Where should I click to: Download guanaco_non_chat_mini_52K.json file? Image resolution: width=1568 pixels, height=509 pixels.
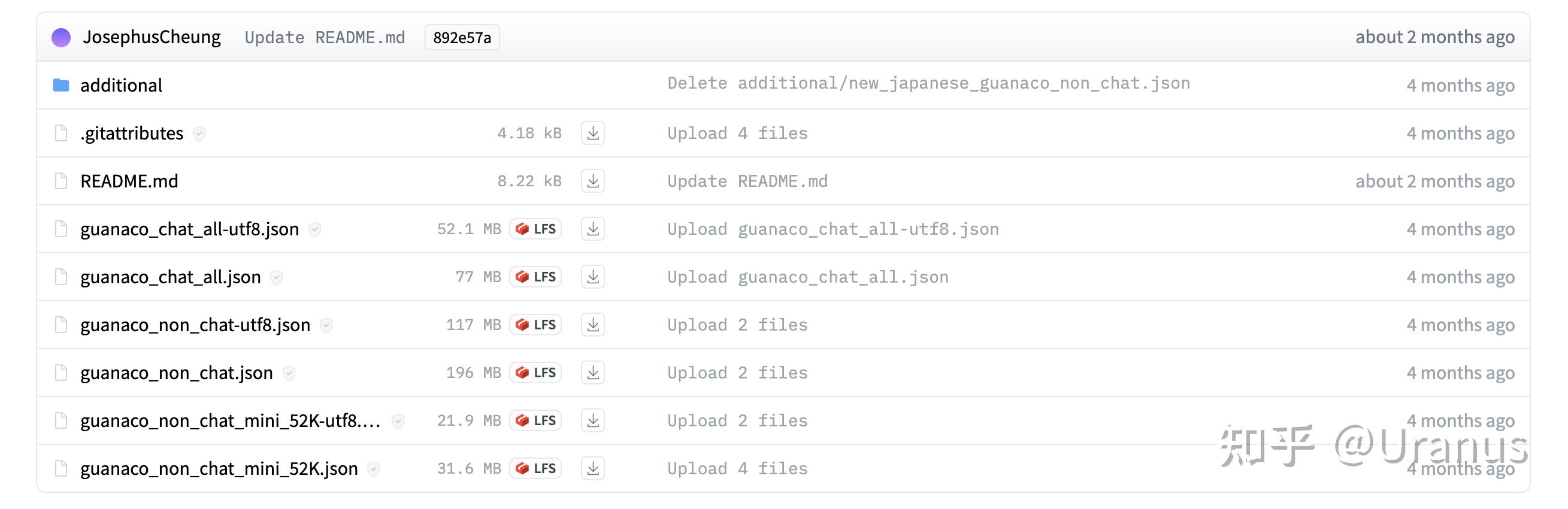pyautogui.click(x=592, y=469)
